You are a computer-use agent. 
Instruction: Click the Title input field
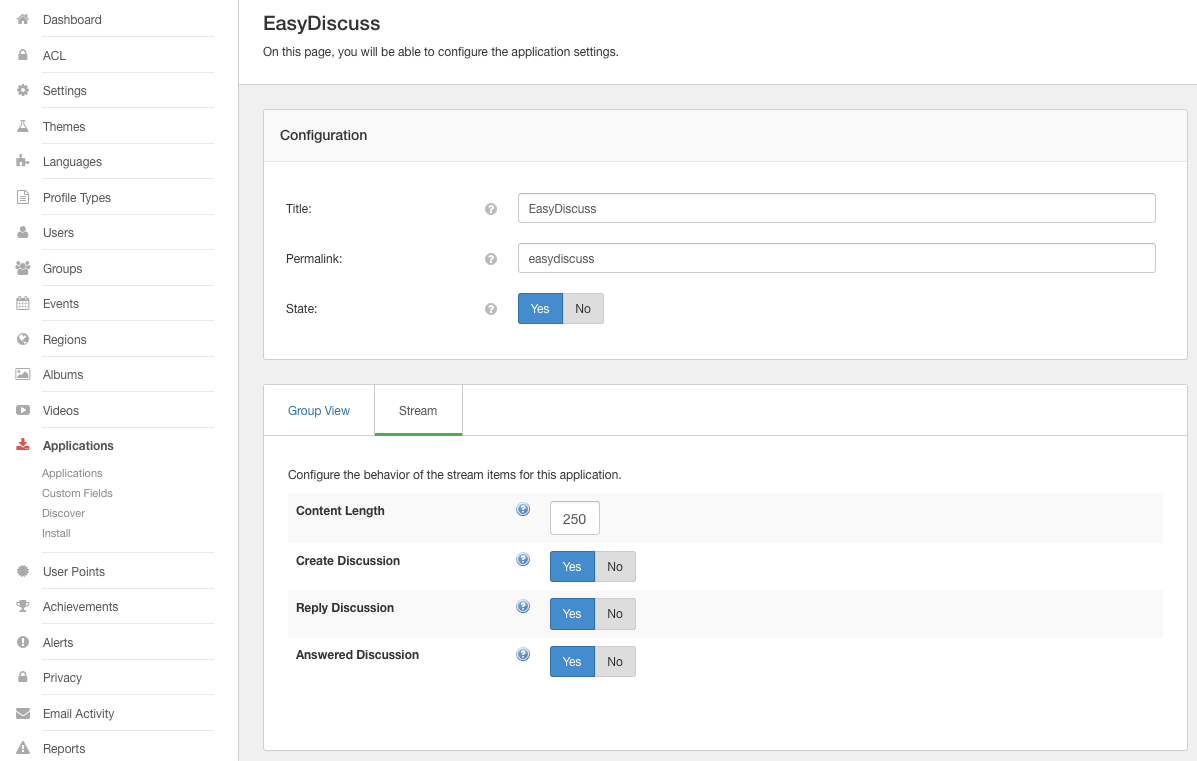click(x=836, y=209)
